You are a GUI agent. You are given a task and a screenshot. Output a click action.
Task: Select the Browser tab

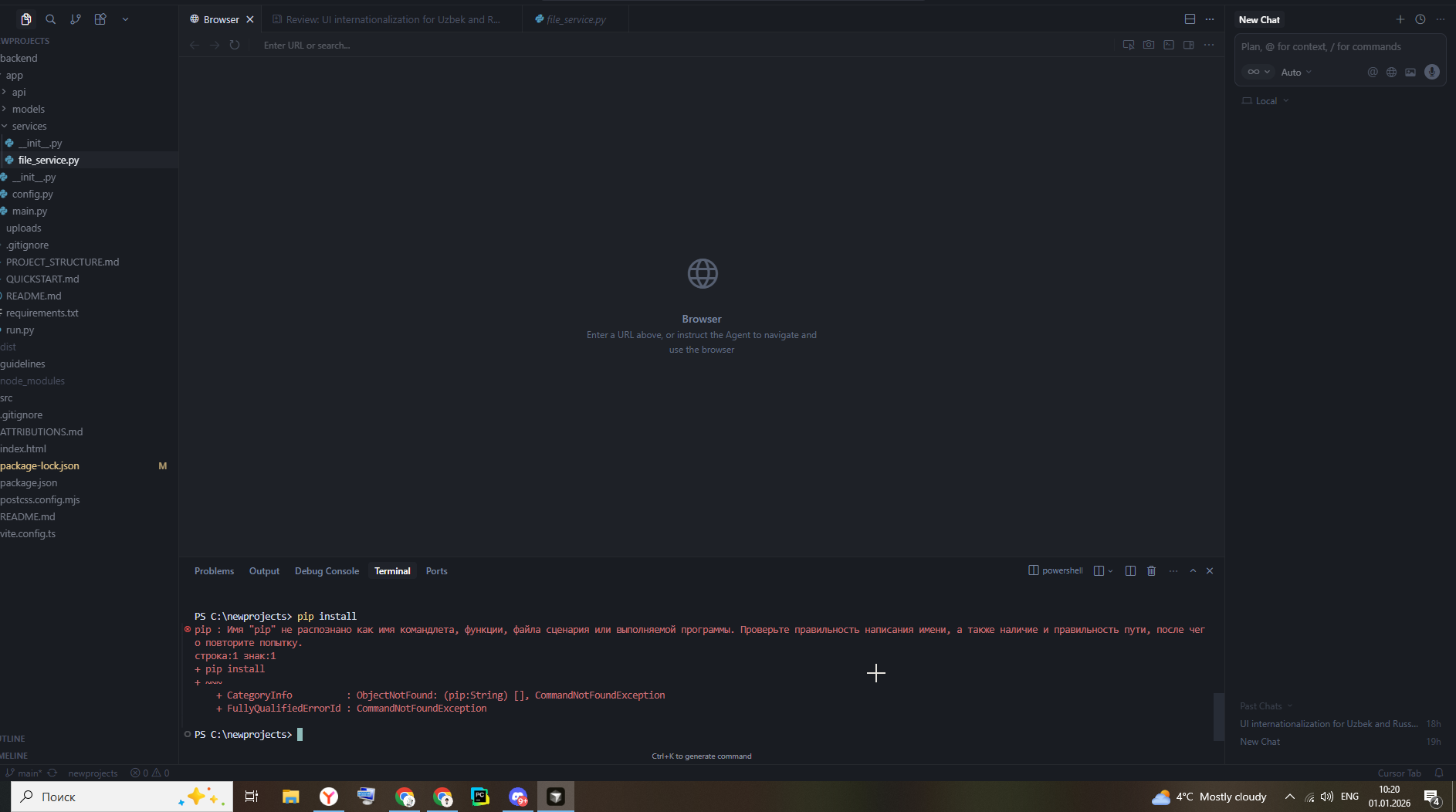[221, 19]
